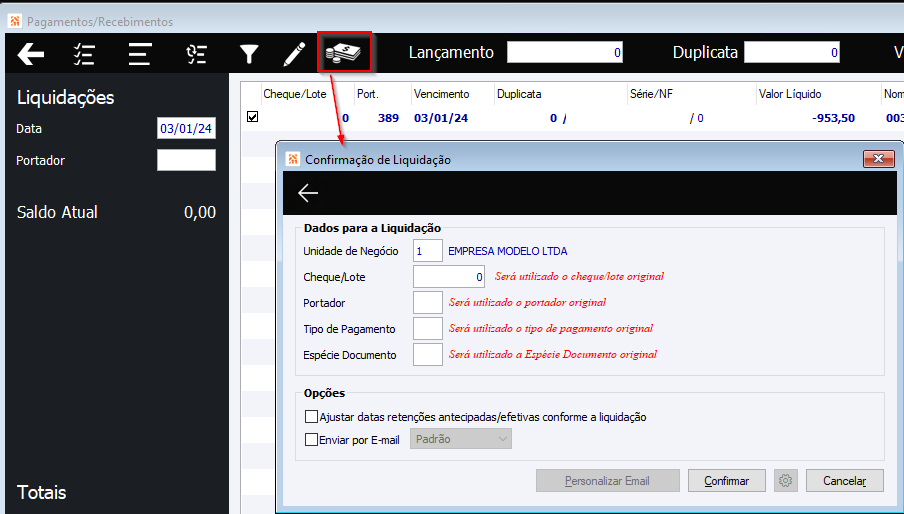Click the money liquidation icon

(x=344, y=52)
